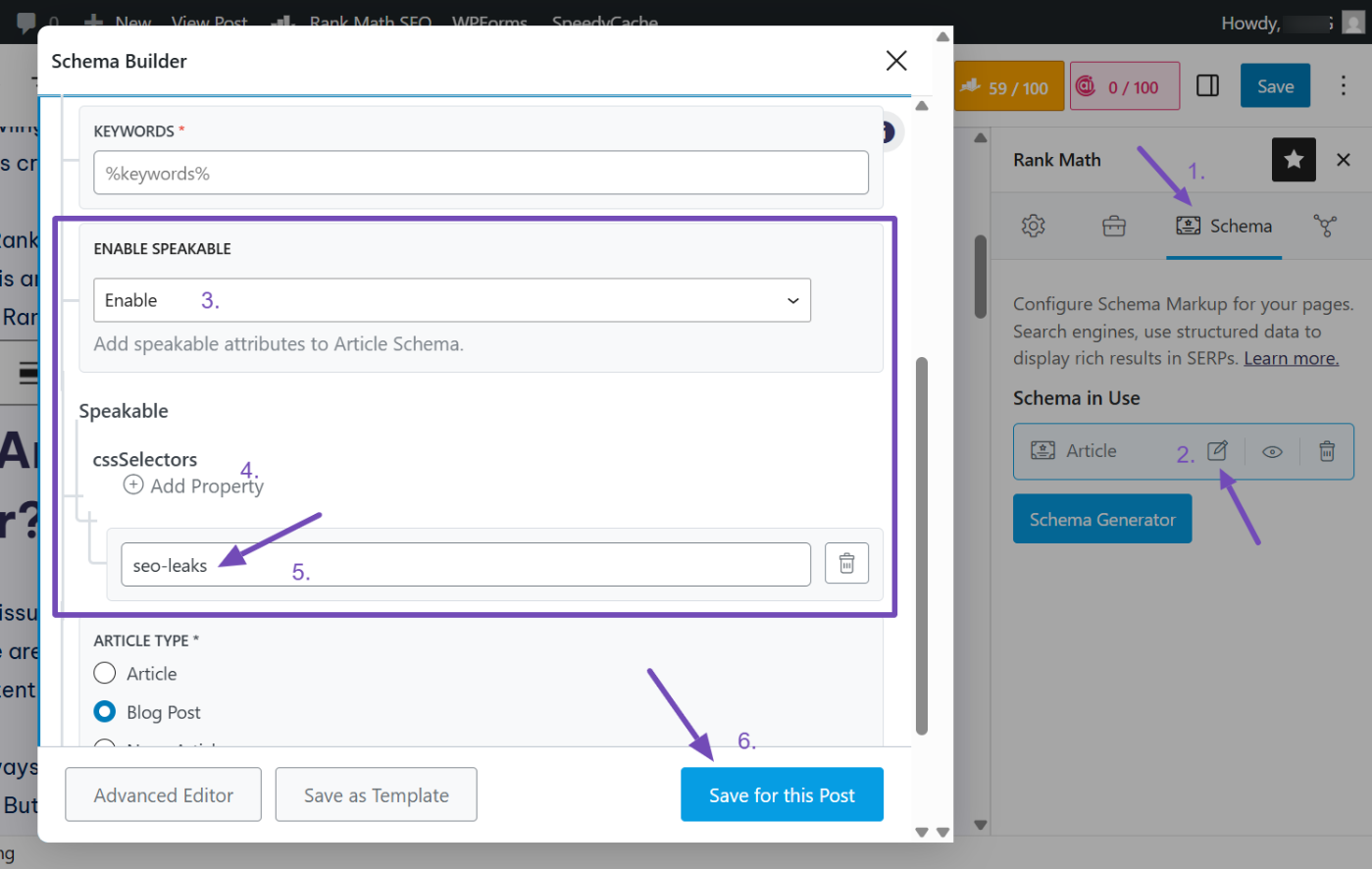1372x869 pixels.
Task: Delete the seo-leaks selector with trash icon
Action: [847, 564]
